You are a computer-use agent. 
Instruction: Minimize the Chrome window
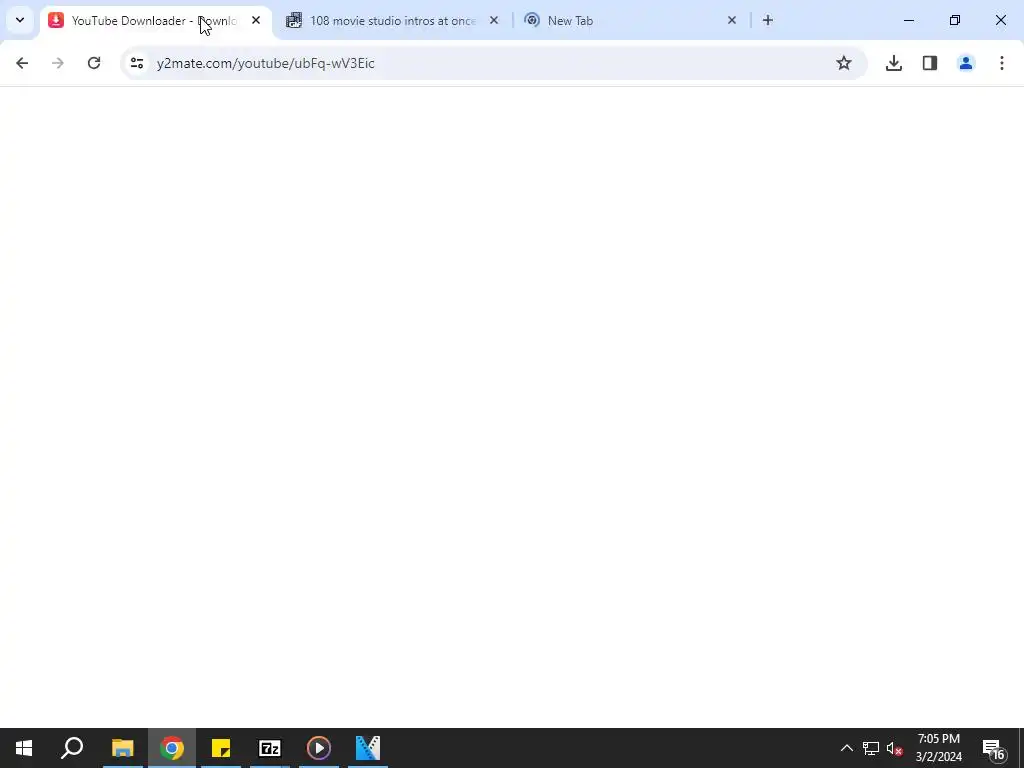[908, 20]
